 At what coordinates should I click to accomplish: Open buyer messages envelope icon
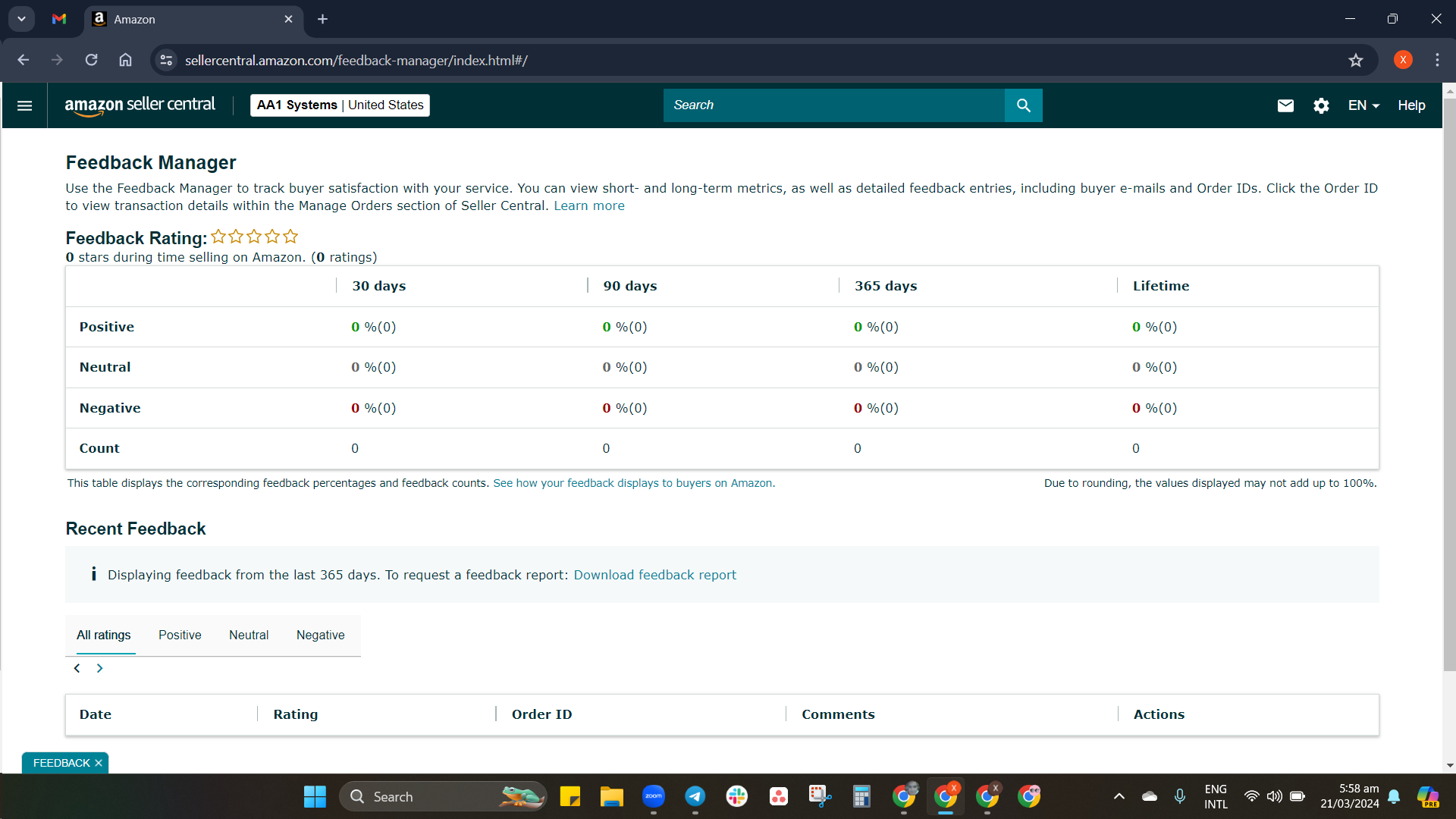1285,105
